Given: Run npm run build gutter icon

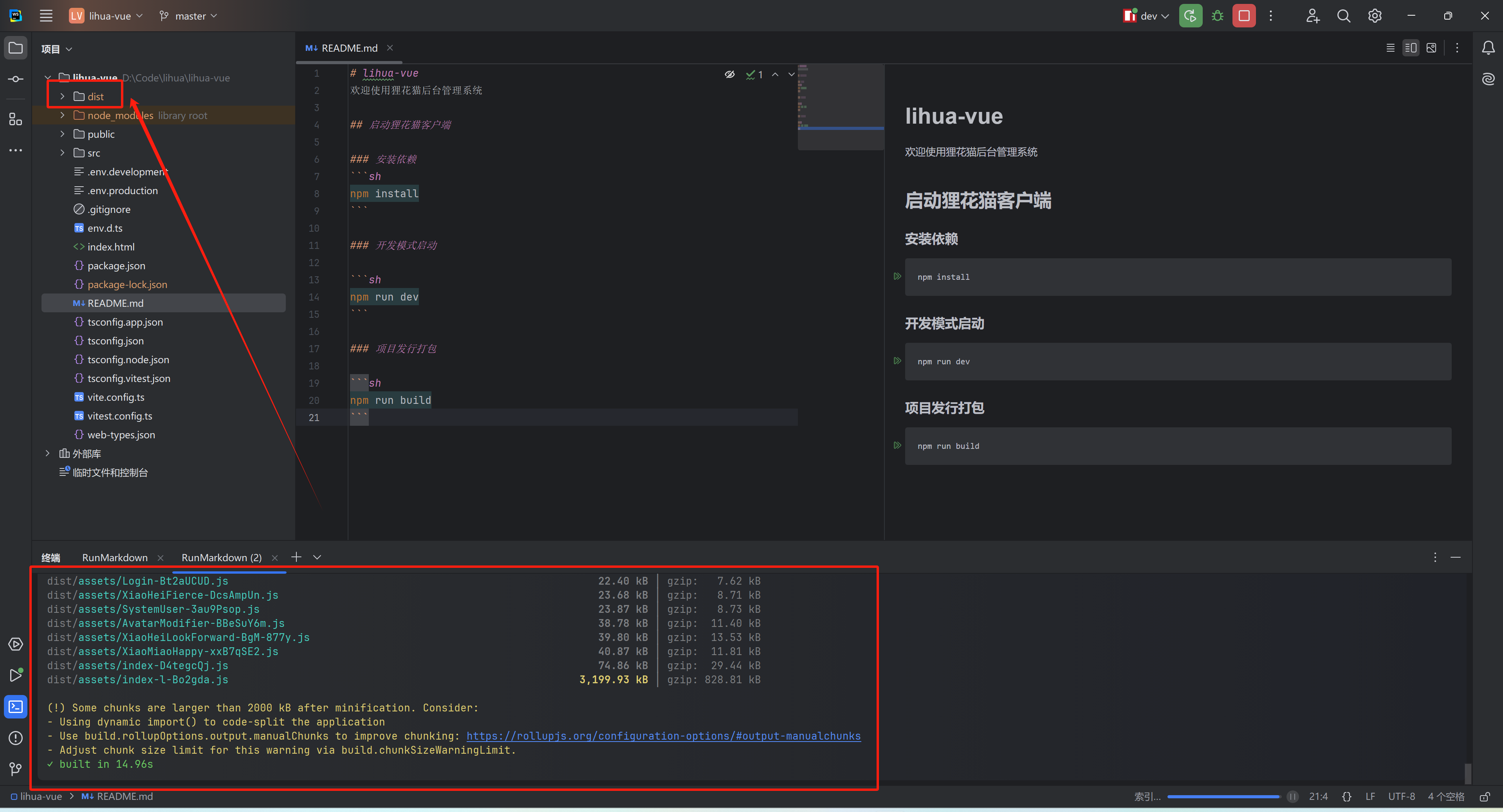Looking at the screenshot, I should pos(897,446).
